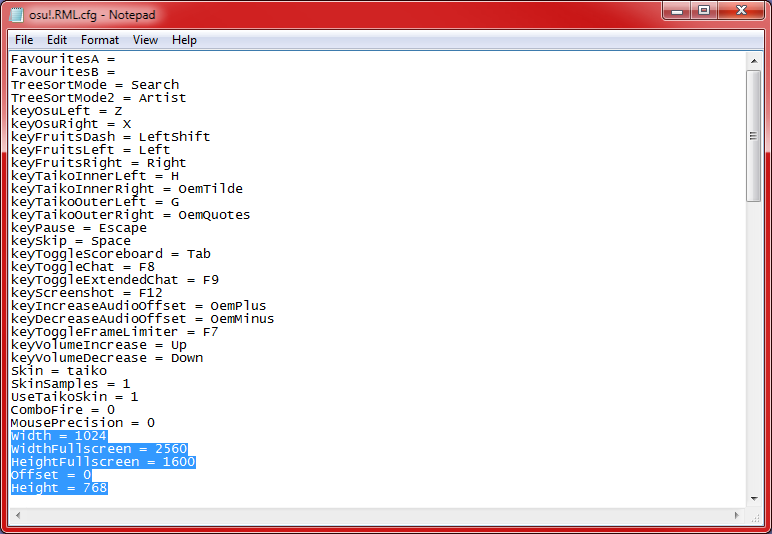Viewport: 772px width, 534px height.
Task: Open the File menu
Action: [x=24, y=40]
